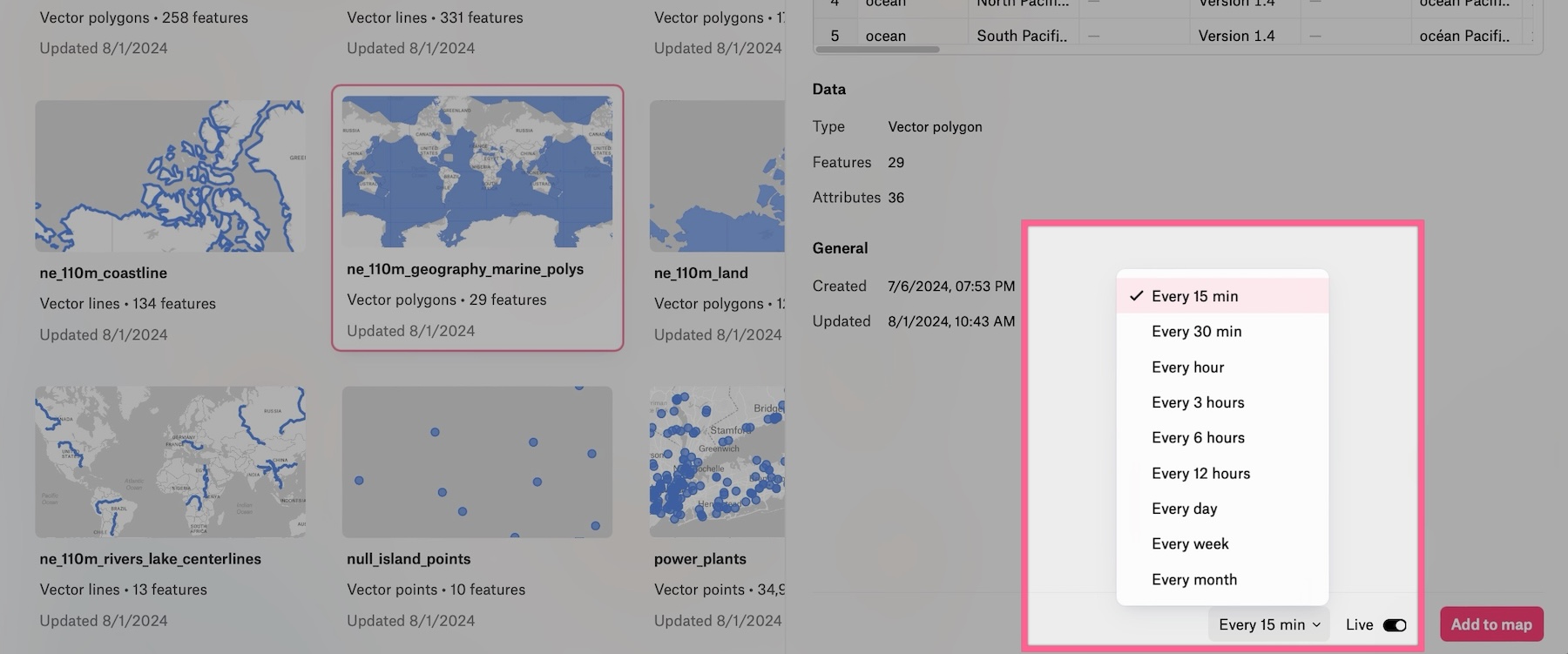Image resolution: width=1568 pixels, height=654 pixels.
Task: Click Vector lines • 13 features text
Action: coord(124,590)
